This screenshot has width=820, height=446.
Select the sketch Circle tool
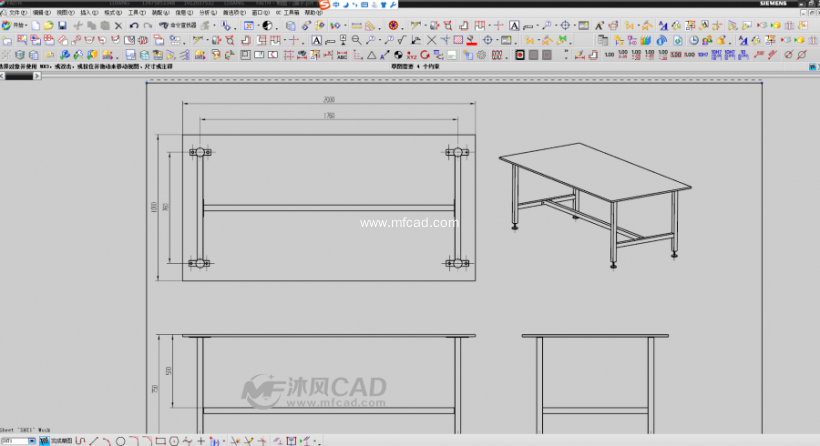120,441
